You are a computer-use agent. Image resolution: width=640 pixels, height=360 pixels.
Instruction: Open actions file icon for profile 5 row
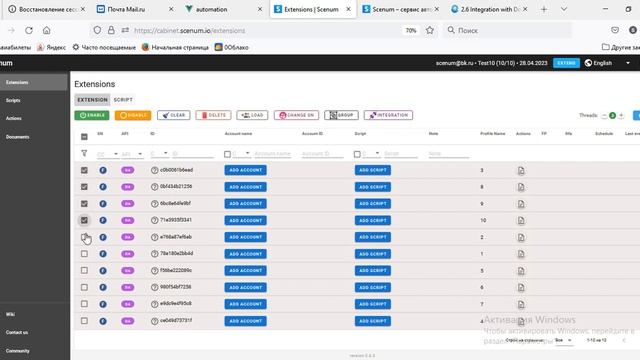coord(521,271)
